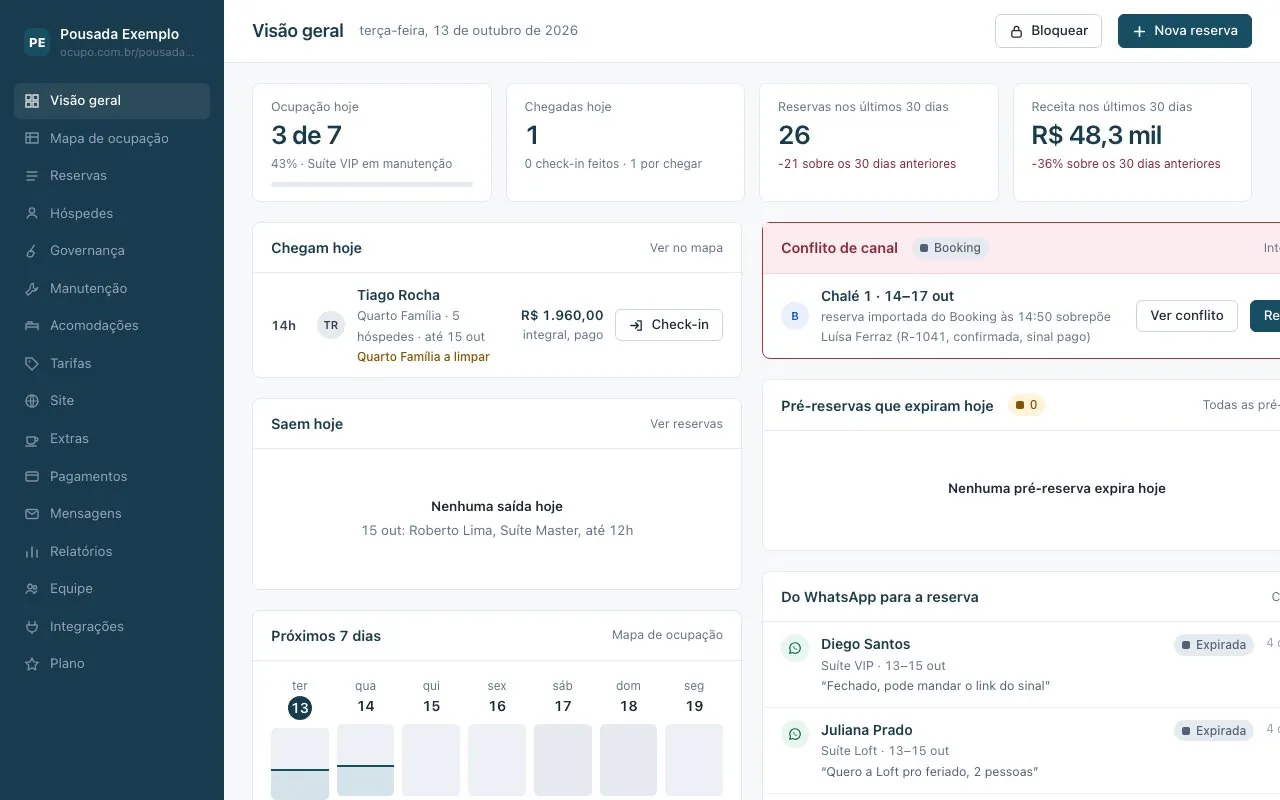
Task: Click the Pagamentos card icon
Action: 32,476
